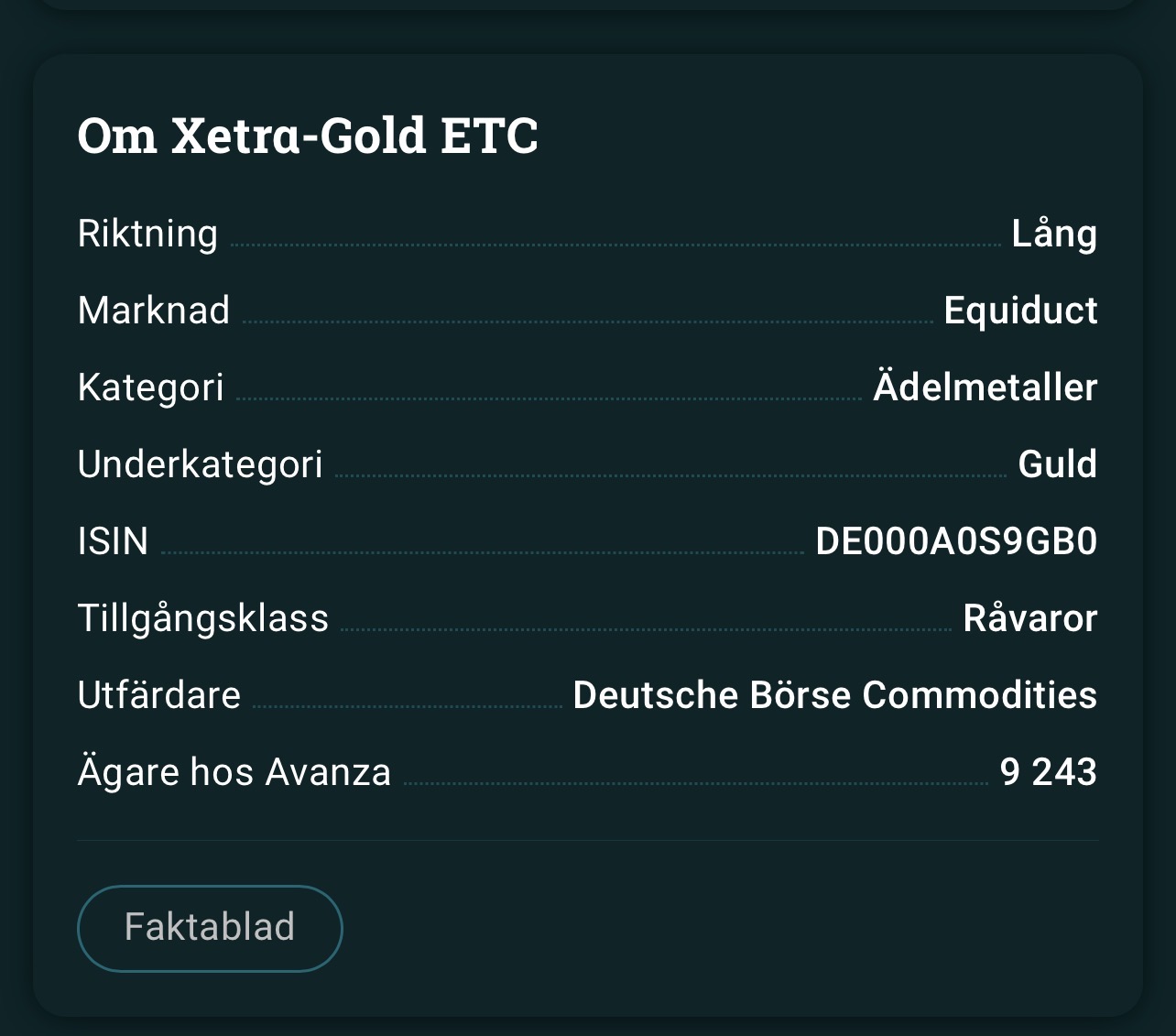Select the owner count 9 243
This screenshot has height=1036, width=1176.
[1048, 772]
